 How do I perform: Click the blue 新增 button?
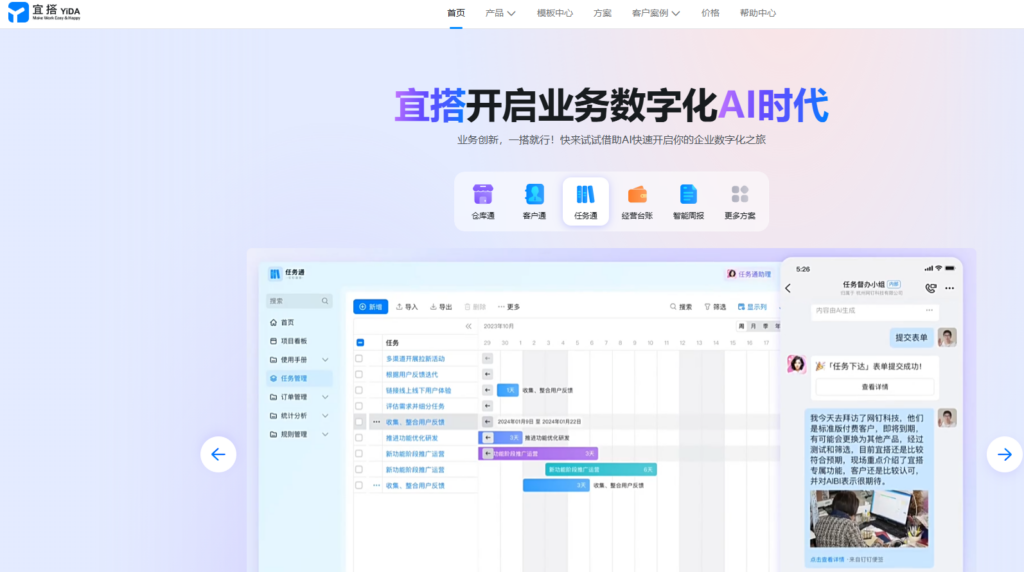[370, 307]
